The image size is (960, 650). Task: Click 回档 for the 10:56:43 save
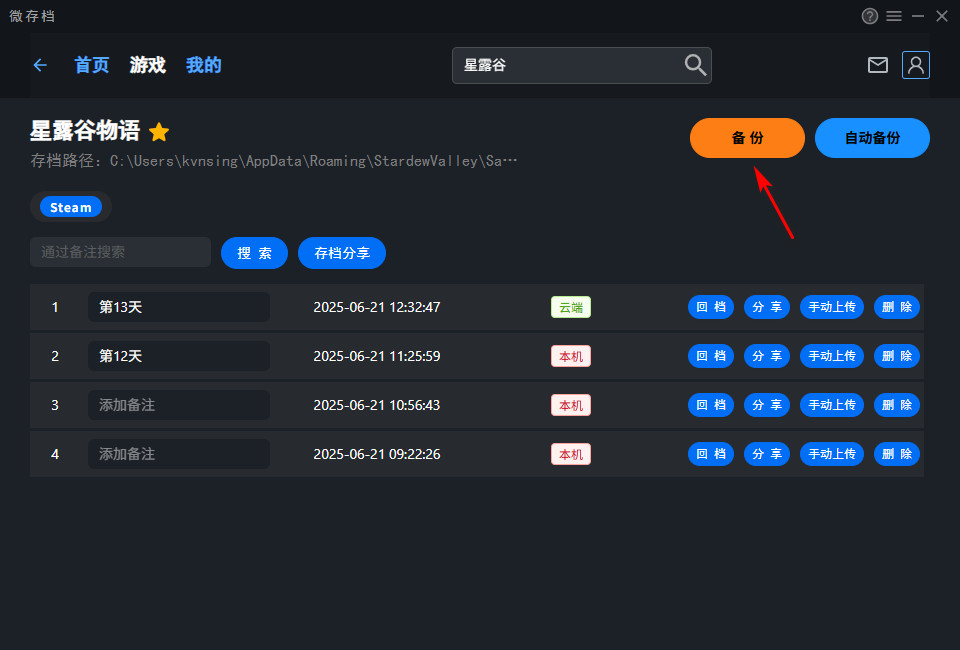711,405
